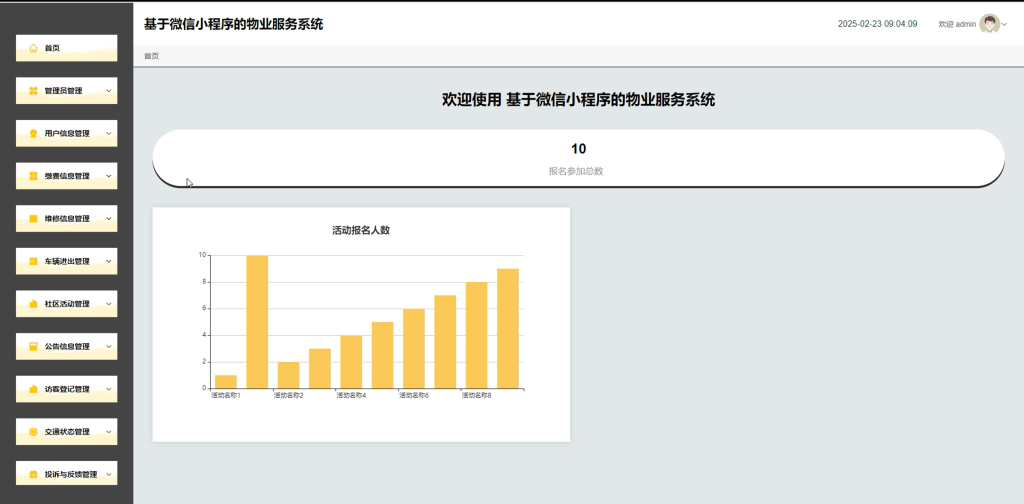This screenshot has width=1024, height=504.
Task: Expand the 社区活动管理 chevron
Action: (x=108, y=304)
